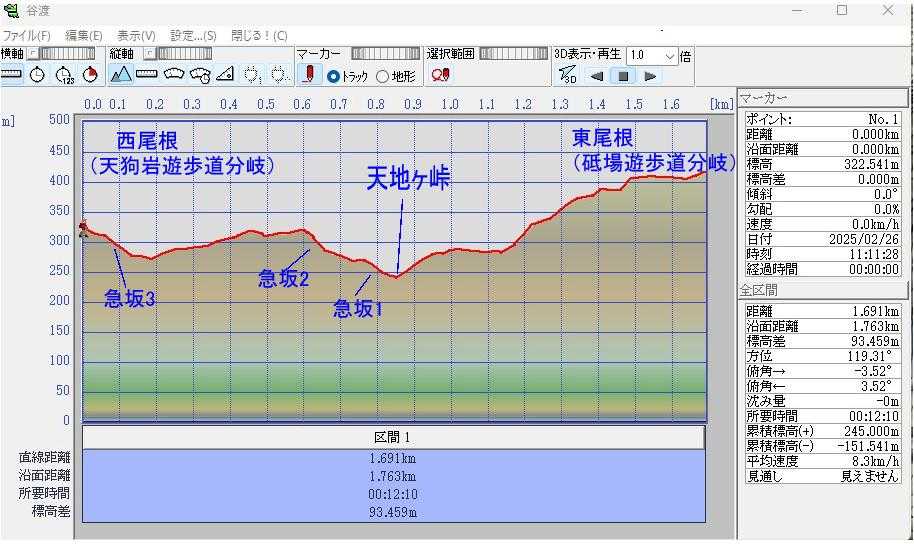
Task: Click 閉じる！(C) to close the graph
Action: [259, 35]
